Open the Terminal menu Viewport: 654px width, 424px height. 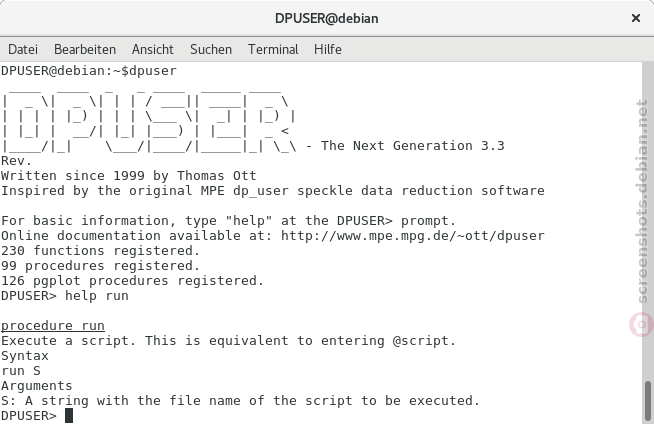(273, 49)
